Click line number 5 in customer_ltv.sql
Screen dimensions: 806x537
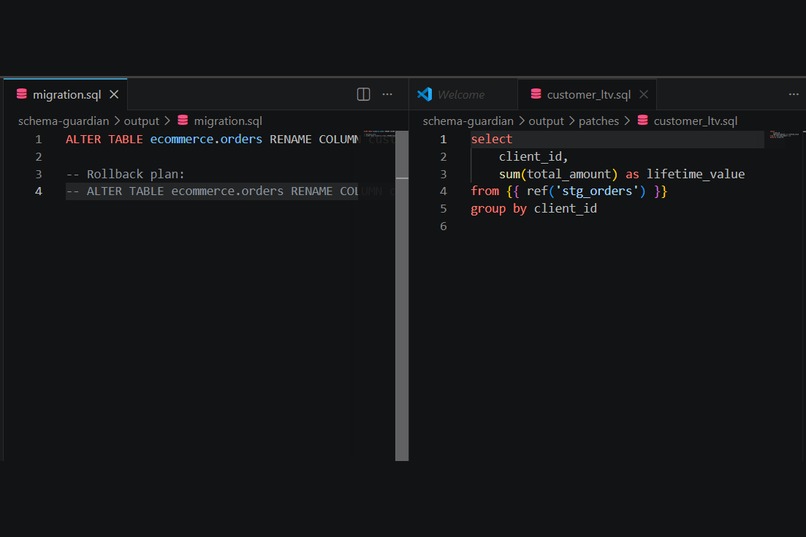point(443,209)
